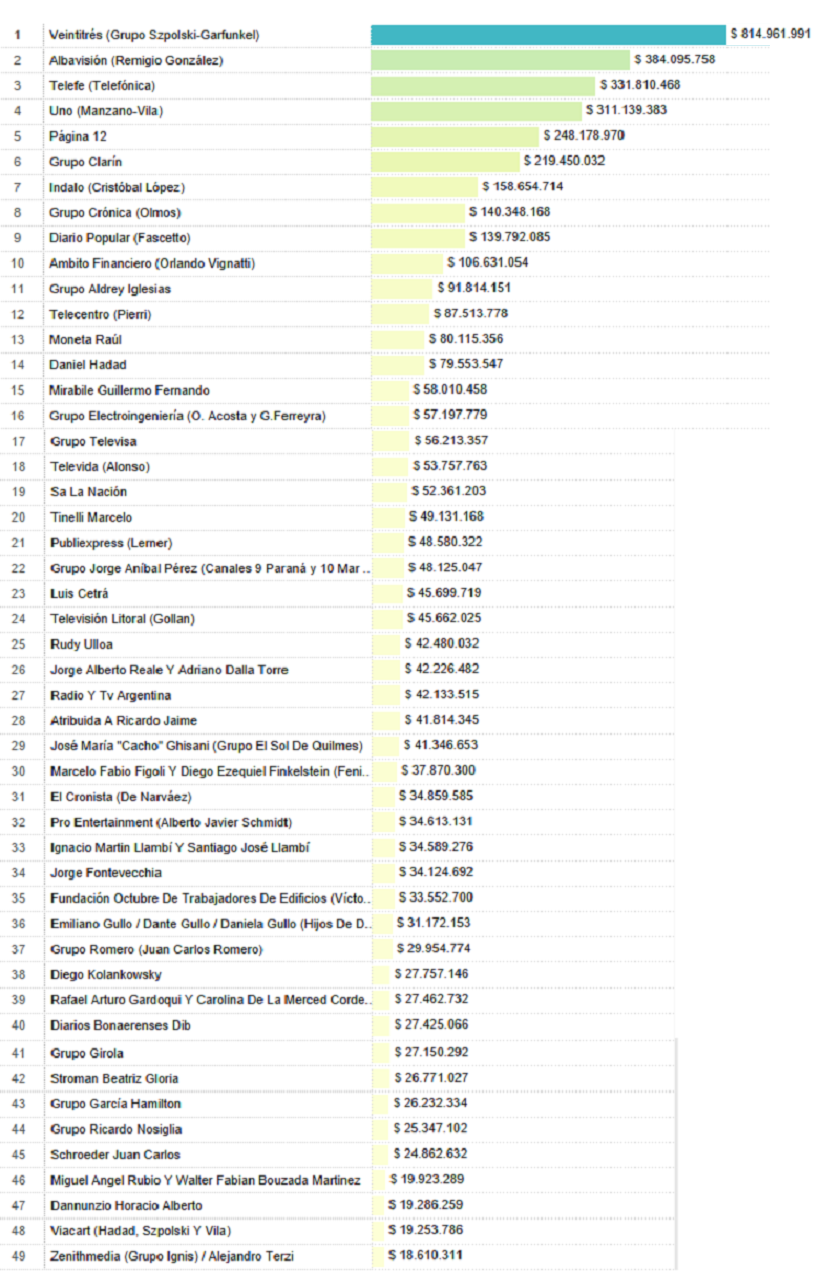Select 'Mirabile Guillermo Fernando' label
Screen dimensions: 815x1271
point(130,390)
